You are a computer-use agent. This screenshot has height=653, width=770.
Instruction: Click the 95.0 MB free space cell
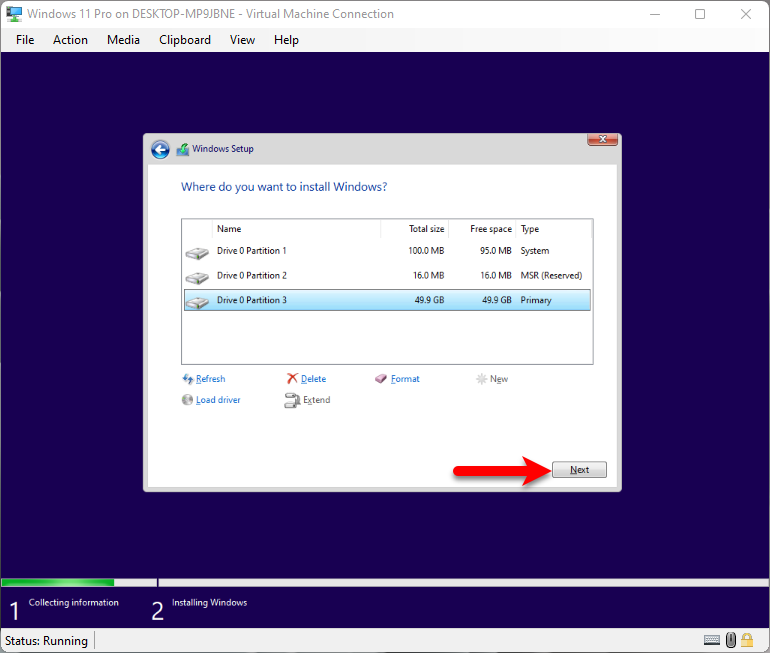coord(495,251)
